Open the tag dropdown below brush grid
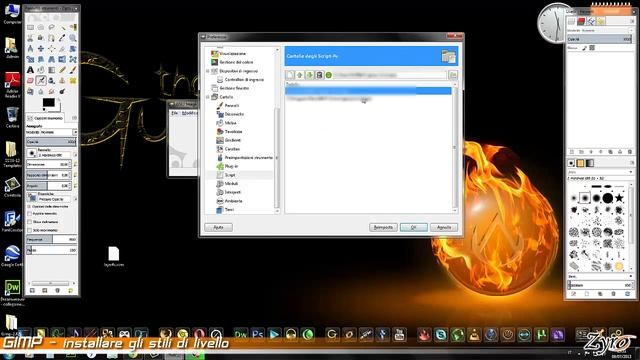Viewport: 640px width, 360px height. [600, 276]
